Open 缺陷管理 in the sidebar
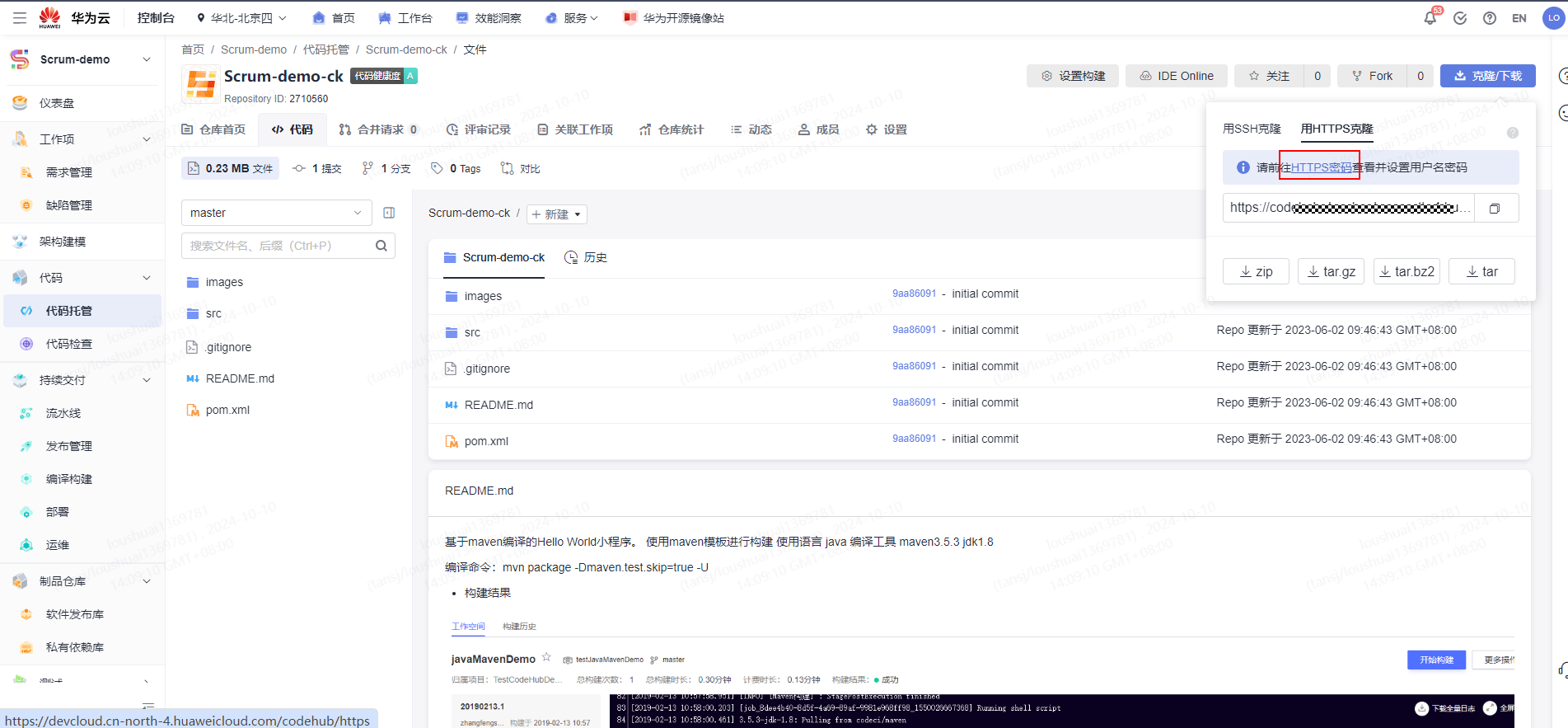1568x728 pixels. pos(68,205)
